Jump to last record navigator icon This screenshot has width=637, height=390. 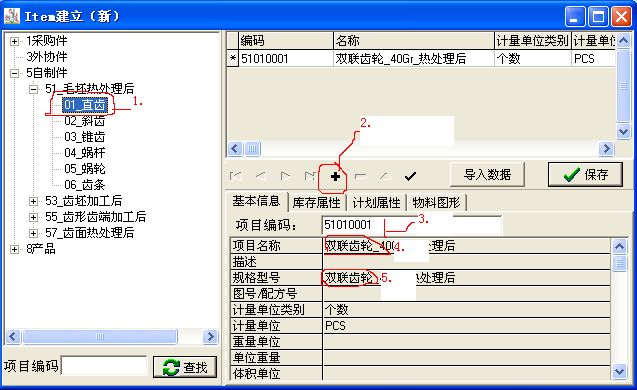pyautogui.click(x=310, y=176)
